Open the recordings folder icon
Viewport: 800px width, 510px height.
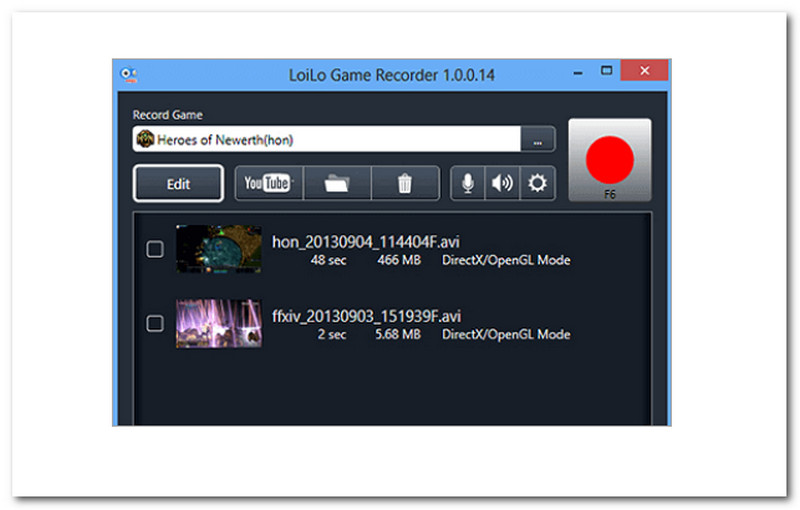[337, 183]
